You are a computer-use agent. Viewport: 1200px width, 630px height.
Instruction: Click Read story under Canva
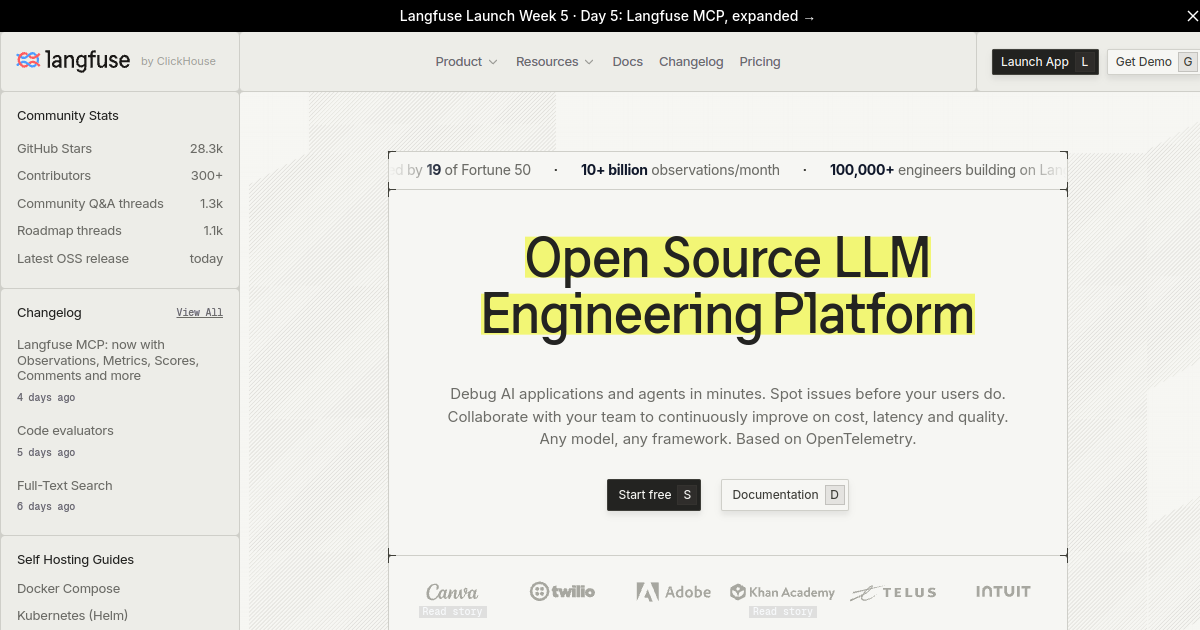pyautogui.click(x=453, y=612)
